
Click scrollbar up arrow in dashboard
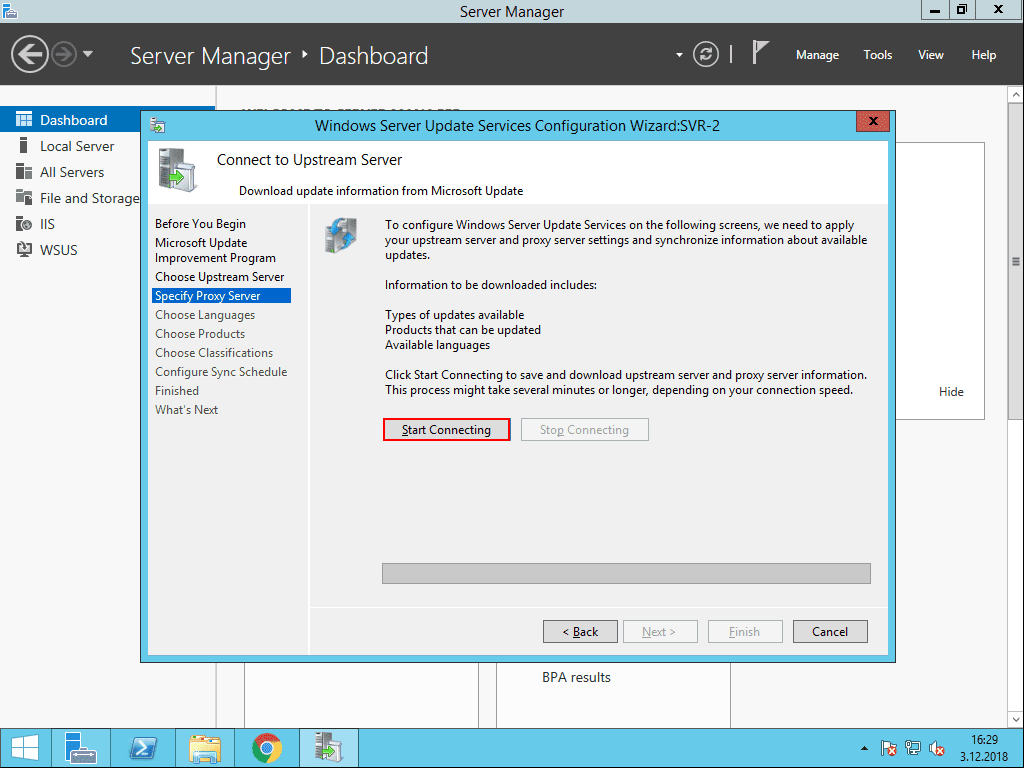coord(1016,95)
